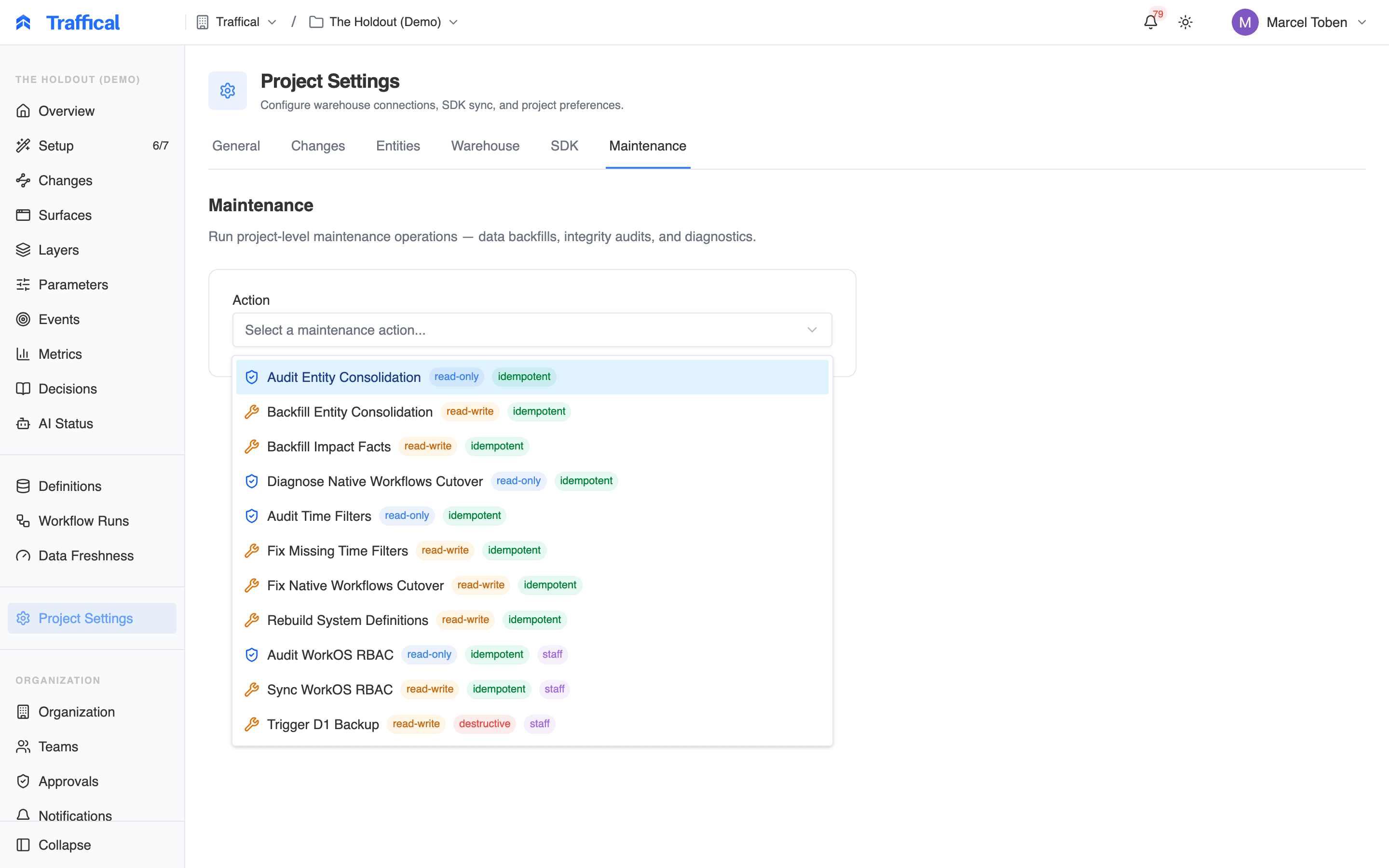
Task: Click the read-only badge on Audit Time Filters
Action: 407,515
